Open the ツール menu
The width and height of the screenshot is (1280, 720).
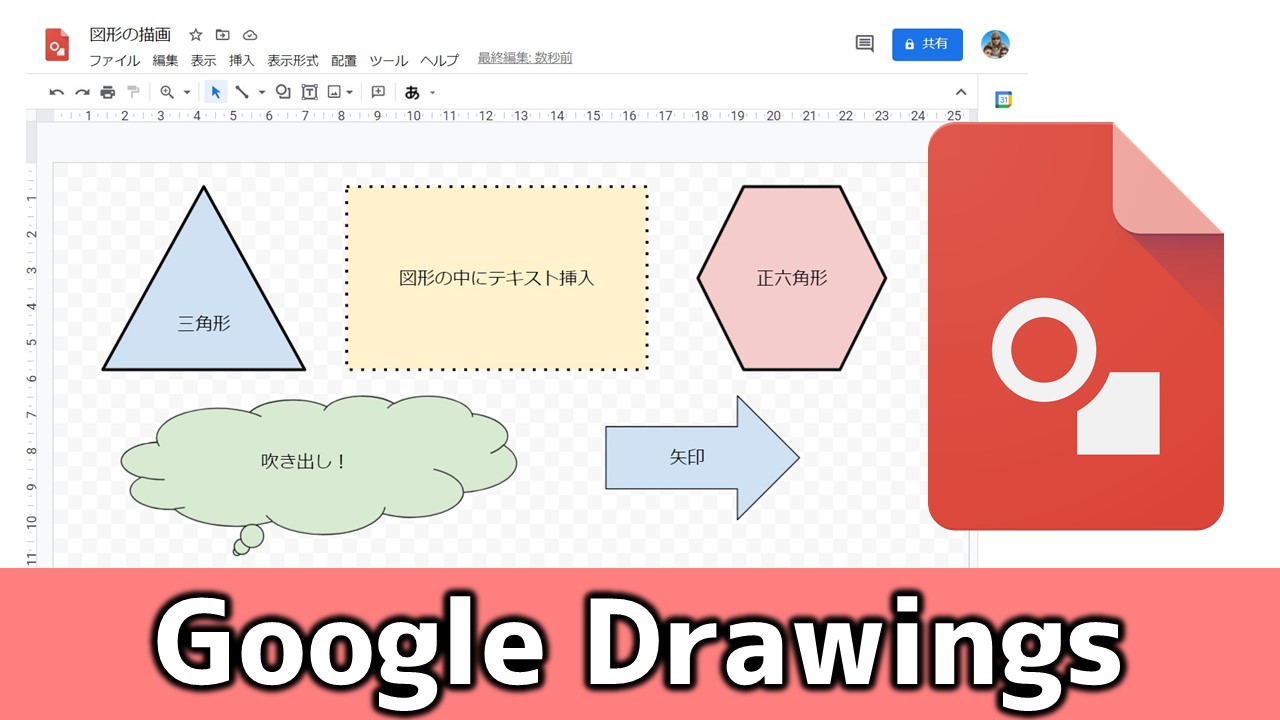point(388,60)
